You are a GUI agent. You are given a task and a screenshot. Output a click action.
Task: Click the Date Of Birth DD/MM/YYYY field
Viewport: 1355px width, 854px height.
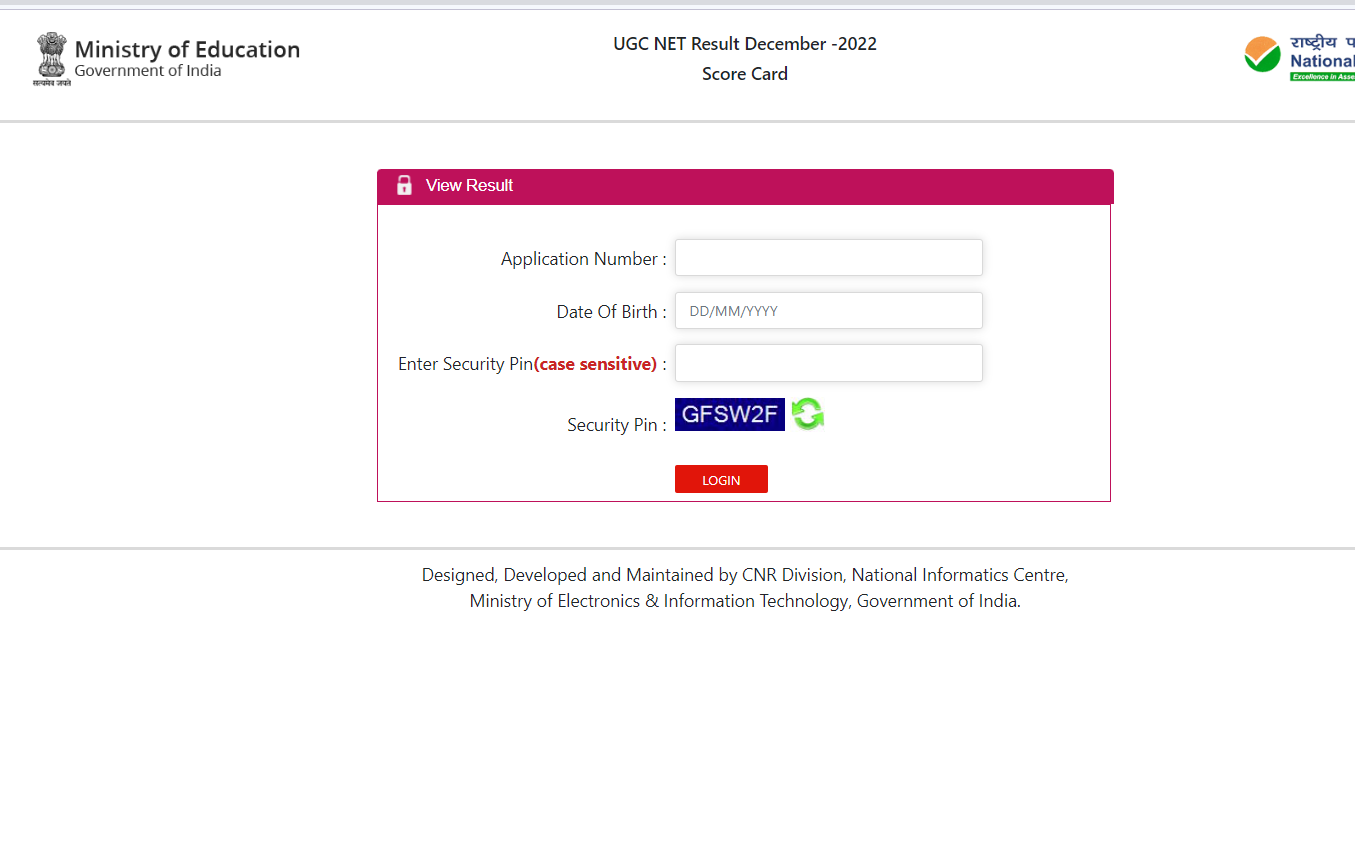point(828,311)
